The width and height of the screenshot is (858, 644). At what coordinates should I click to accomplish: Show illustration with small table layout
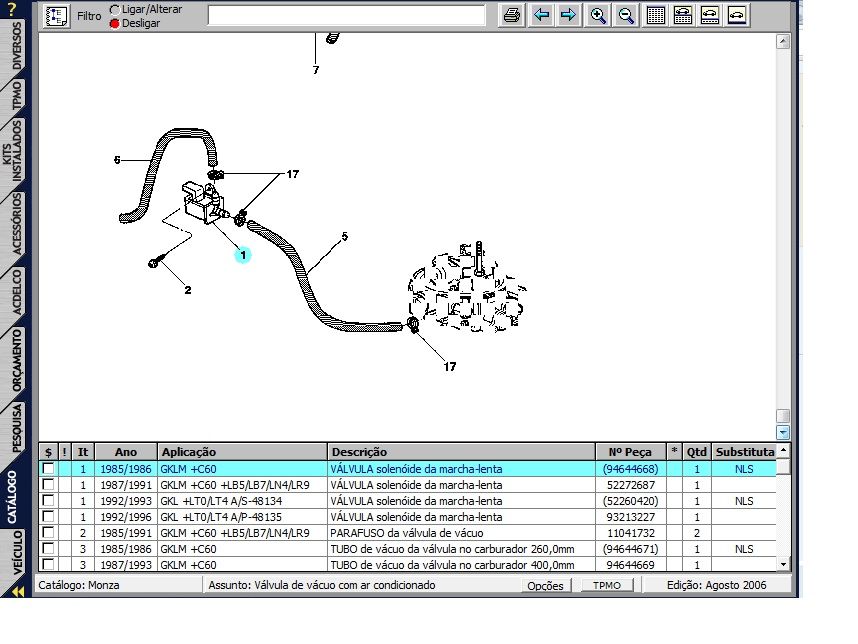coord(710,15)
